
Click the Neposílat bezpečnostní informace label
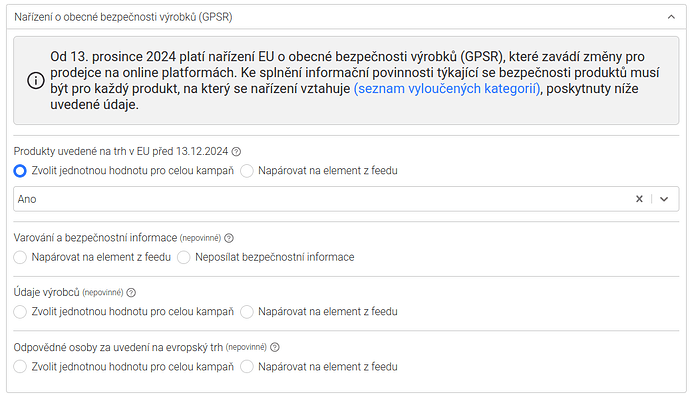(275, 257)
